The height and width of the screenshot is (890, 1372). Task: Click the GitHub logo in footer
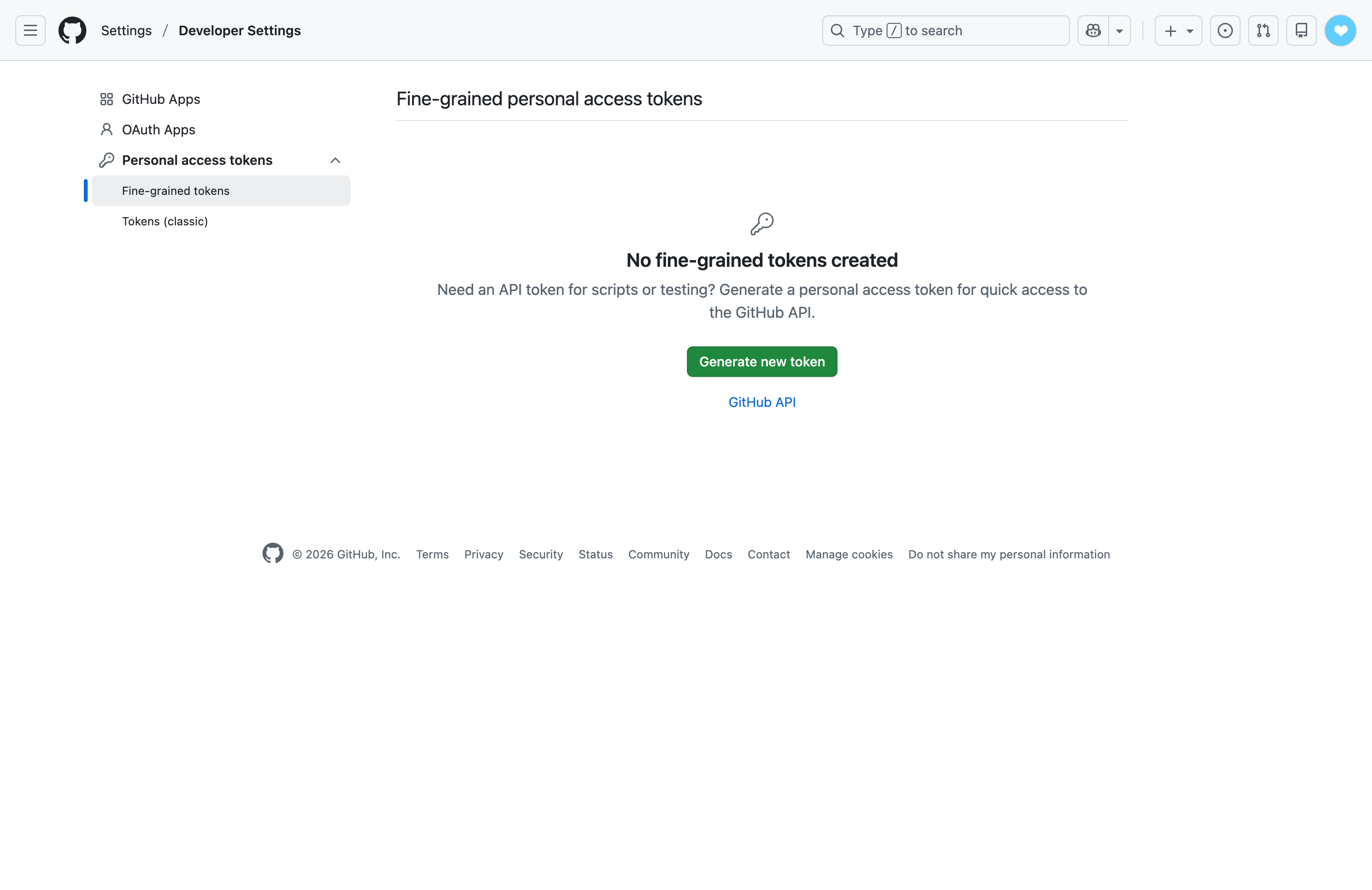272,553
